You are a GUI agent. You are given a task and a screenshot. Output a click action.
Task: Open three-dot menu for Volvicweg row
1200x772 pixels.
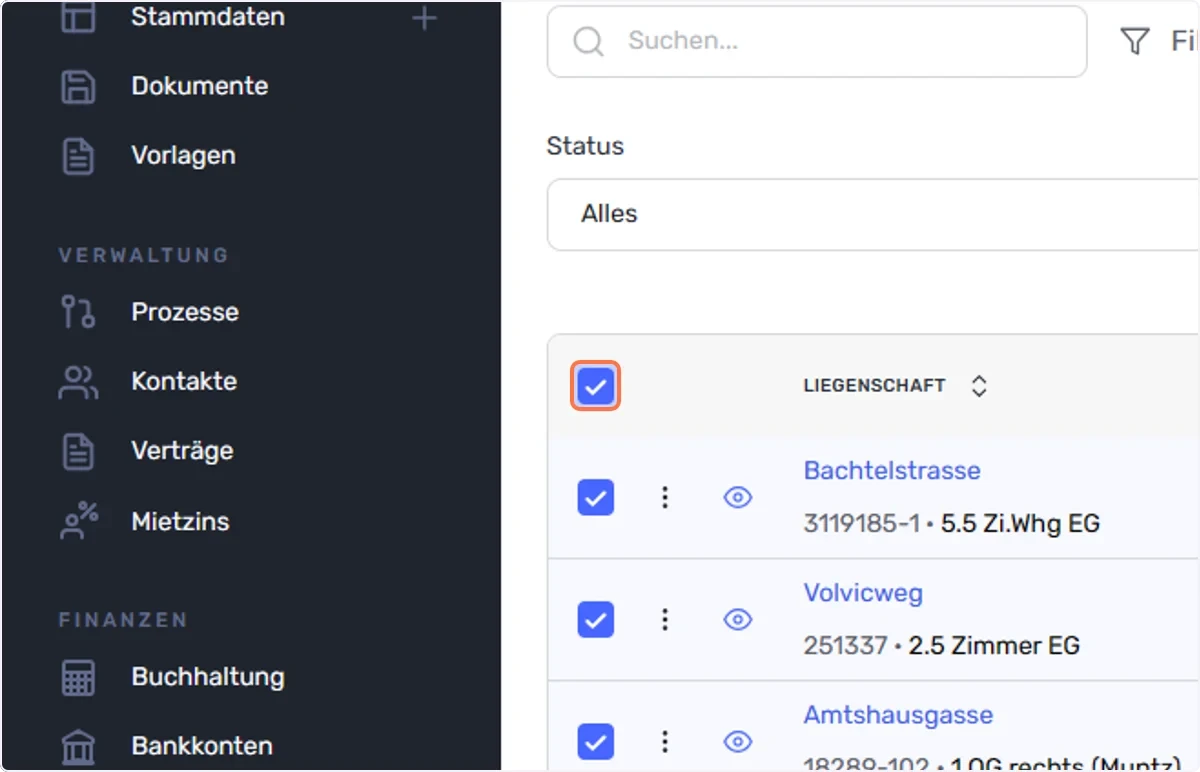click(665, 620)
